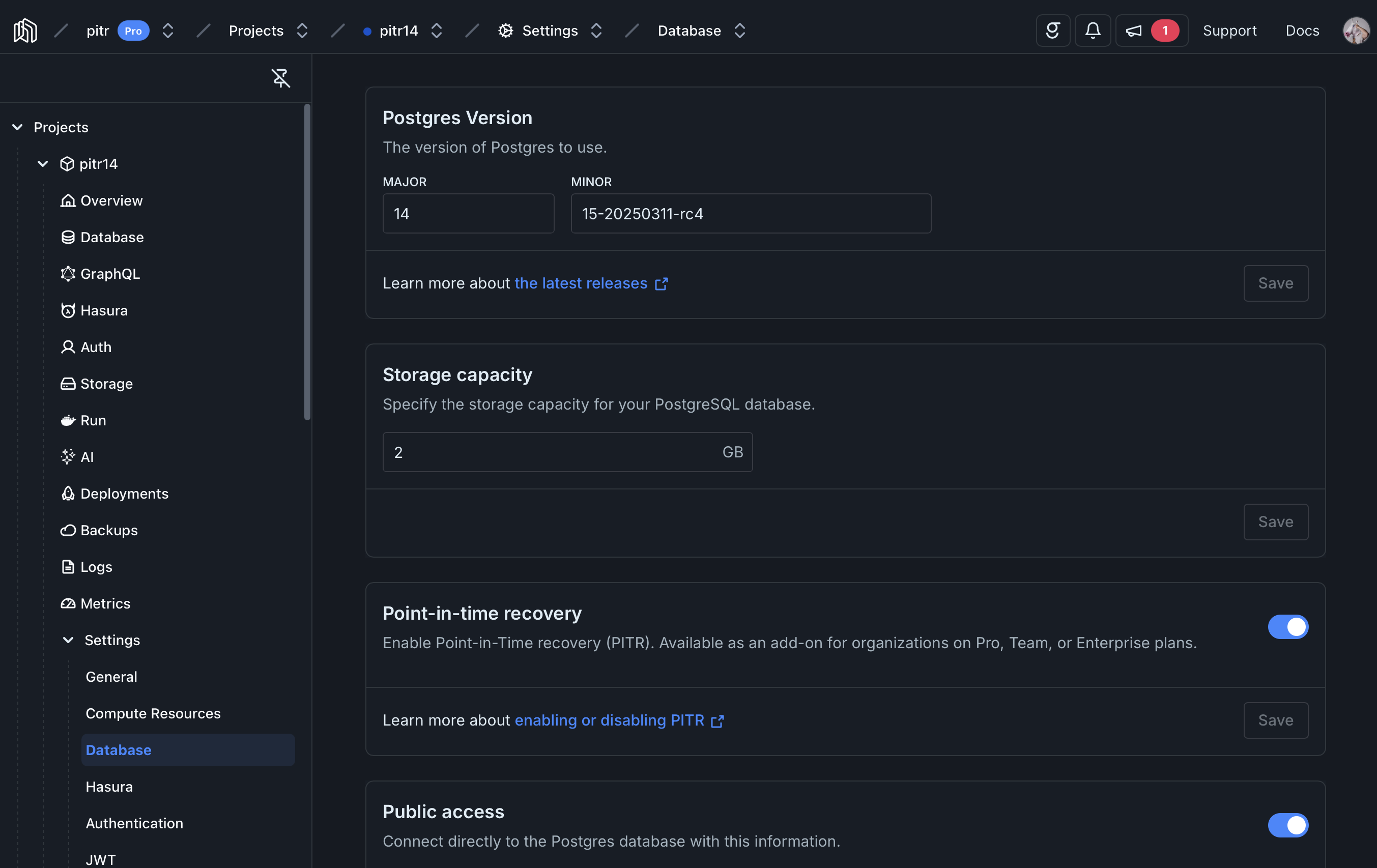Screen dimensions: 1377x868
Task: Select Compute Resources settings item
Action: [x=153, y=713]
